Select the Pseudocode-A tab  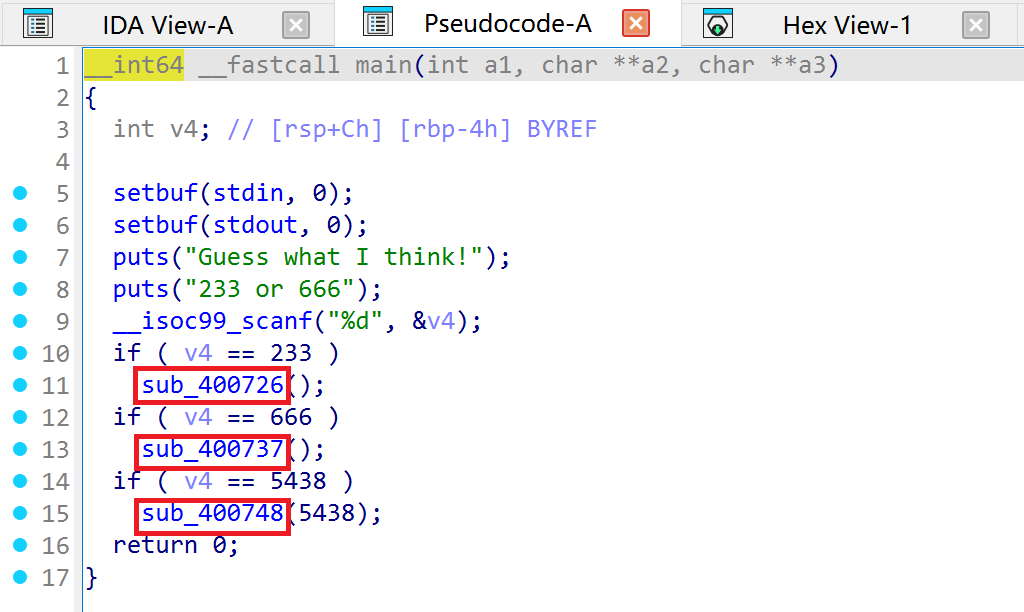[507, 24]
